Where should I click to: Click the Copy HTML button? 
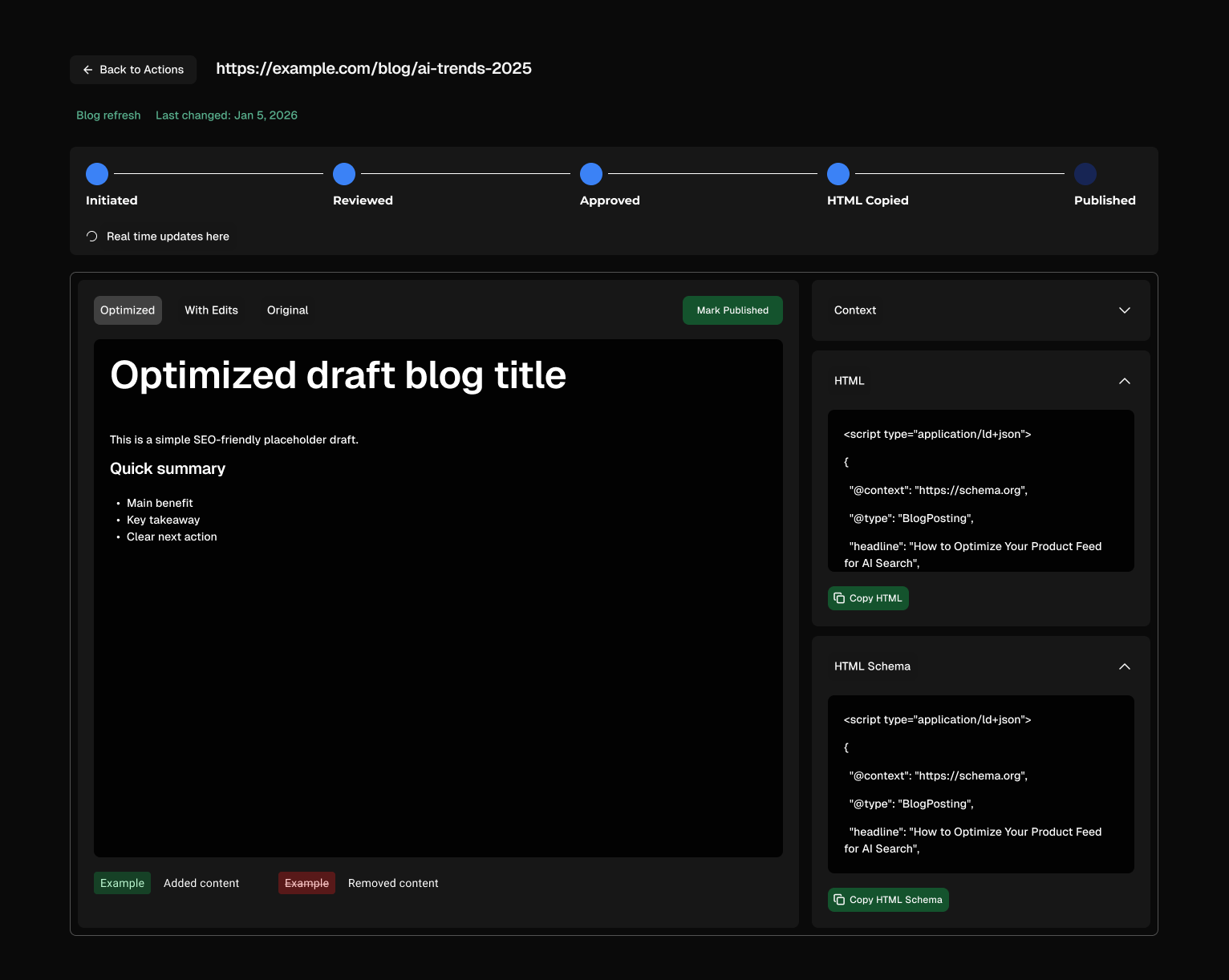868,597
